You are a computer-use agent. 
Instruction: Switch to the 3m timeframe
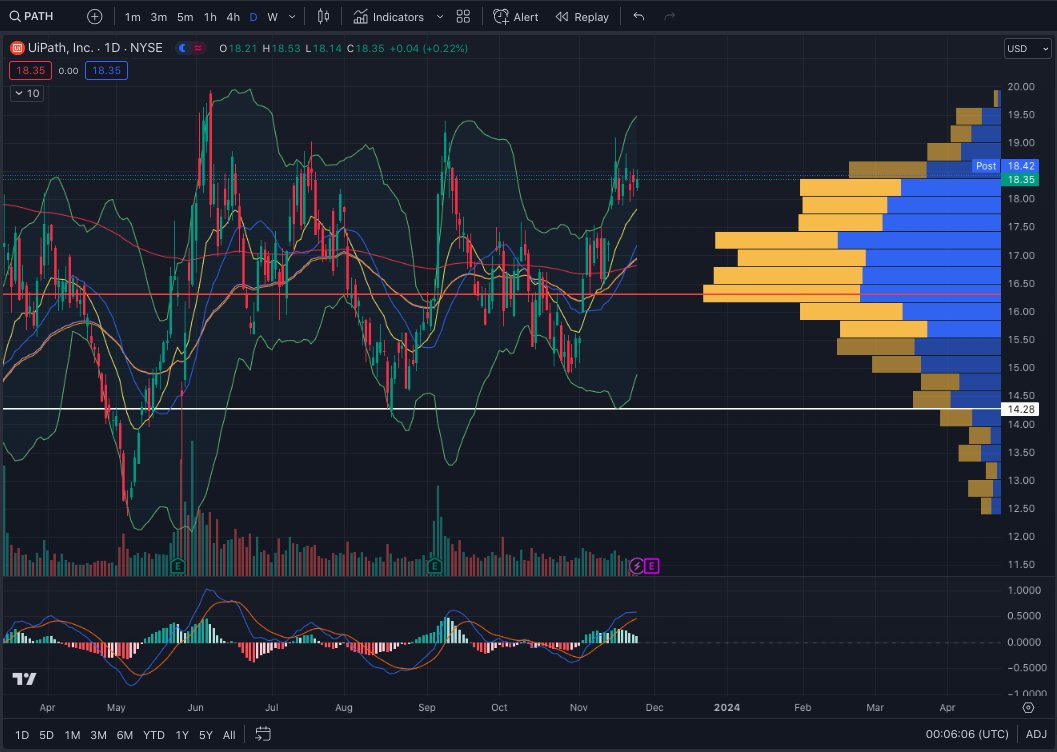[x=158, y=17]
